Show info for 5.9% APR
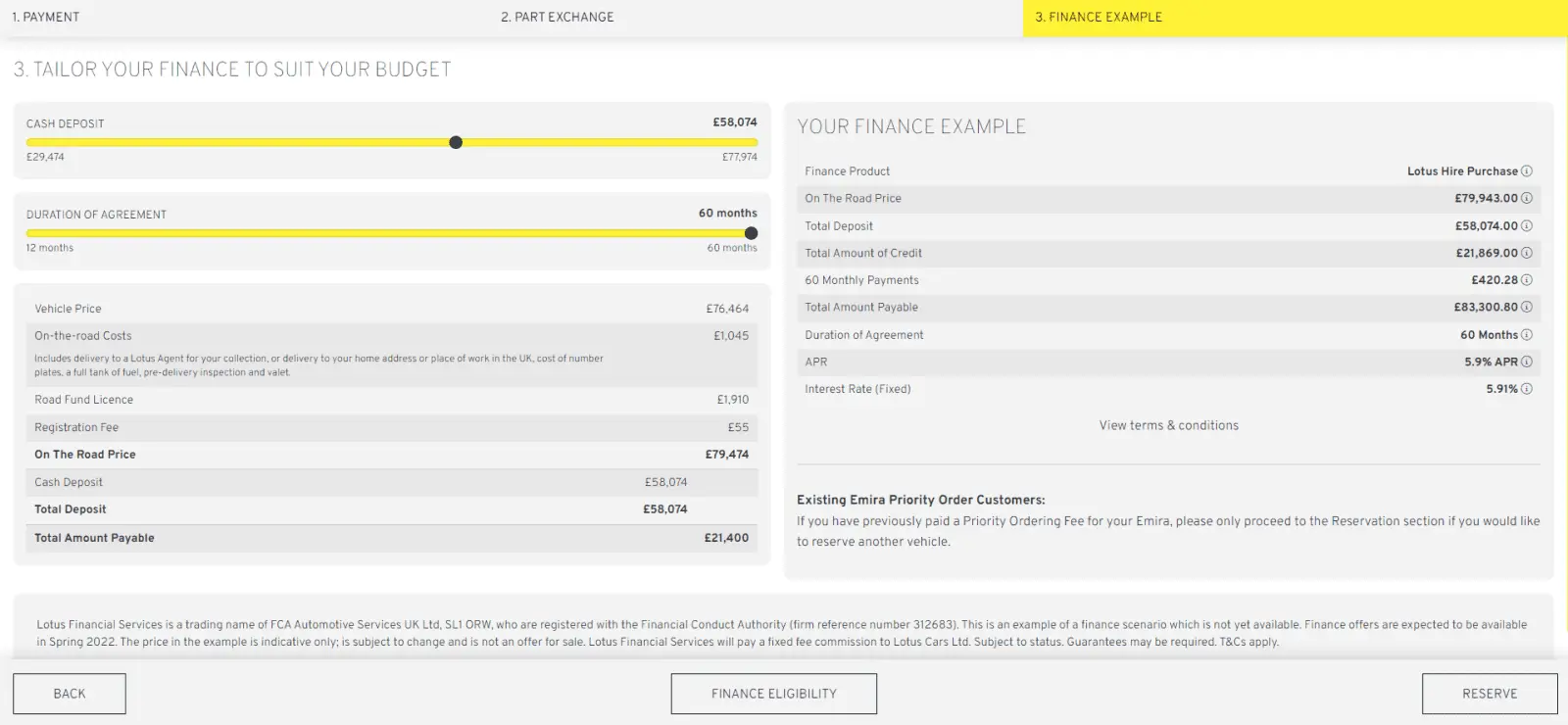This screenshot has height=725, width=1568. click(1526, 362)
